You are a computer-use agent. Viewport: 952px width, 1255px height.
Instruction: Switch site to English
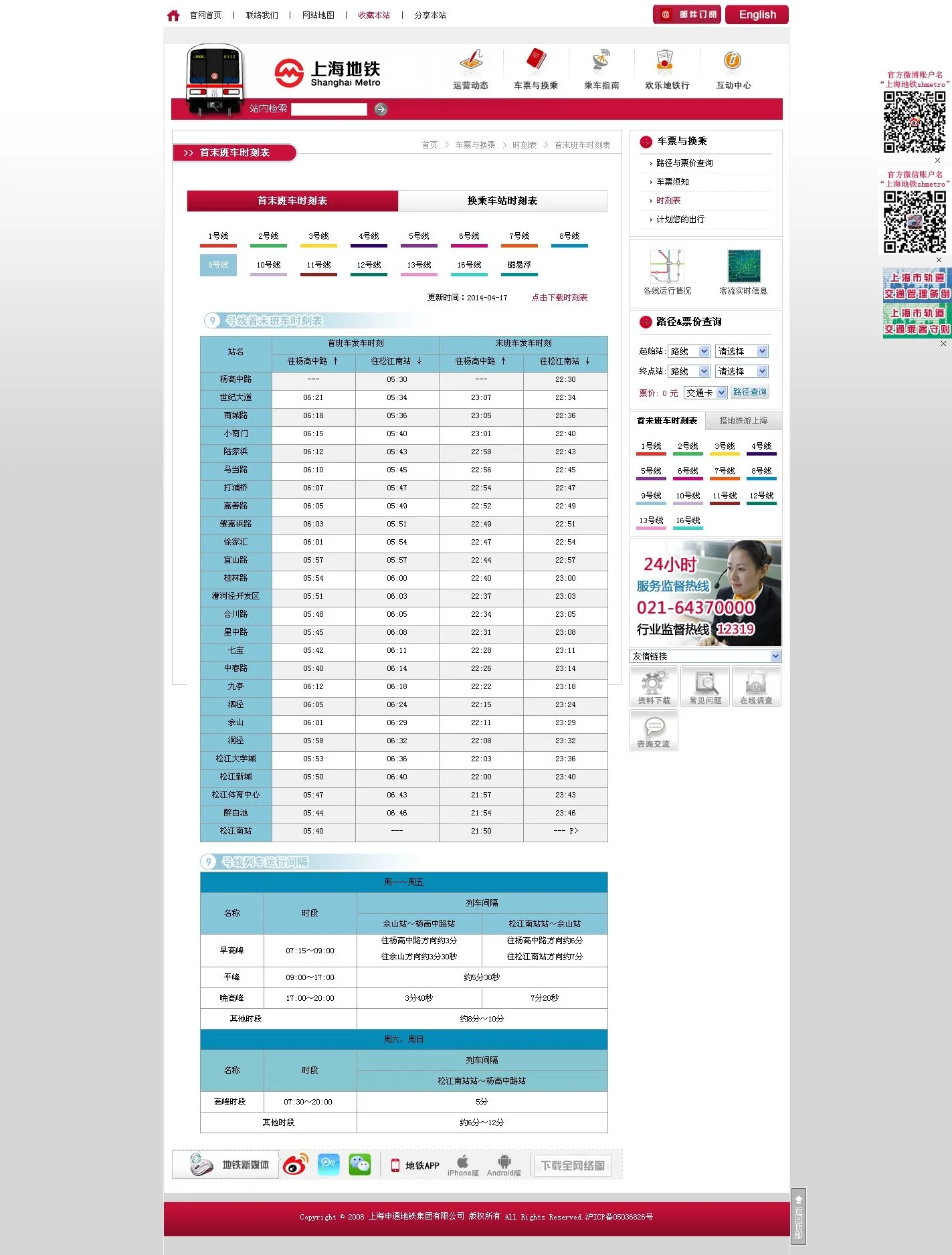pos(757,15)
